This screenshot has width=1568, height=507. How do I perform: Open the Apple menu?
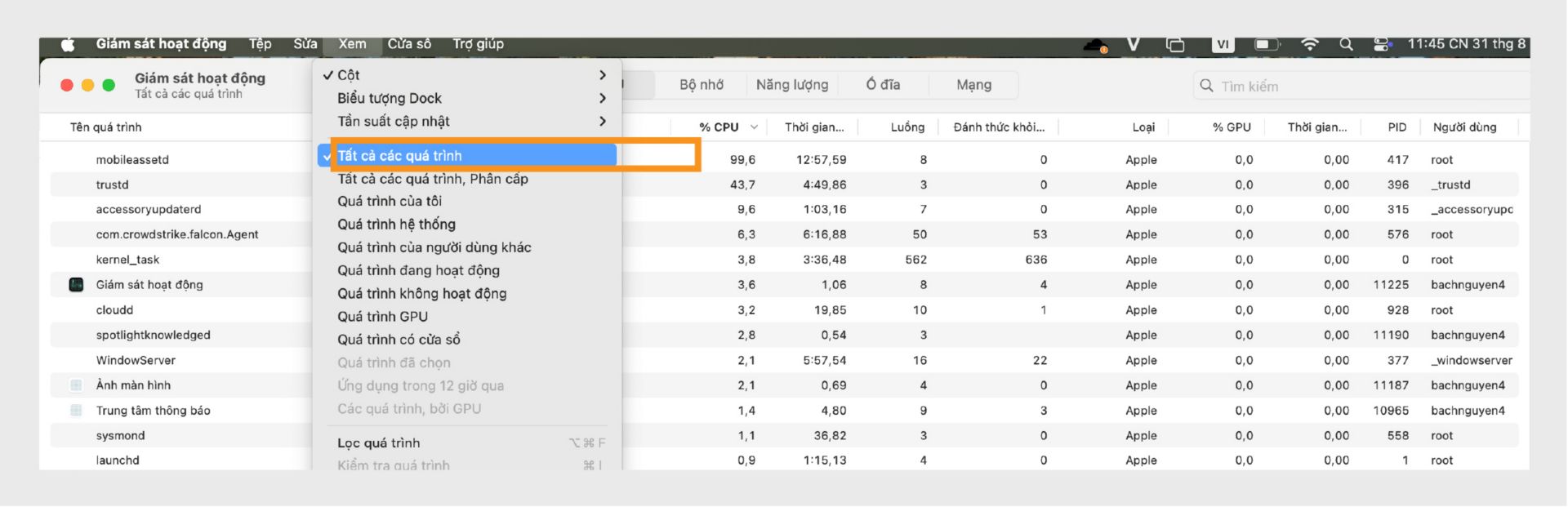pyautogui.click(x=68, y=45)
